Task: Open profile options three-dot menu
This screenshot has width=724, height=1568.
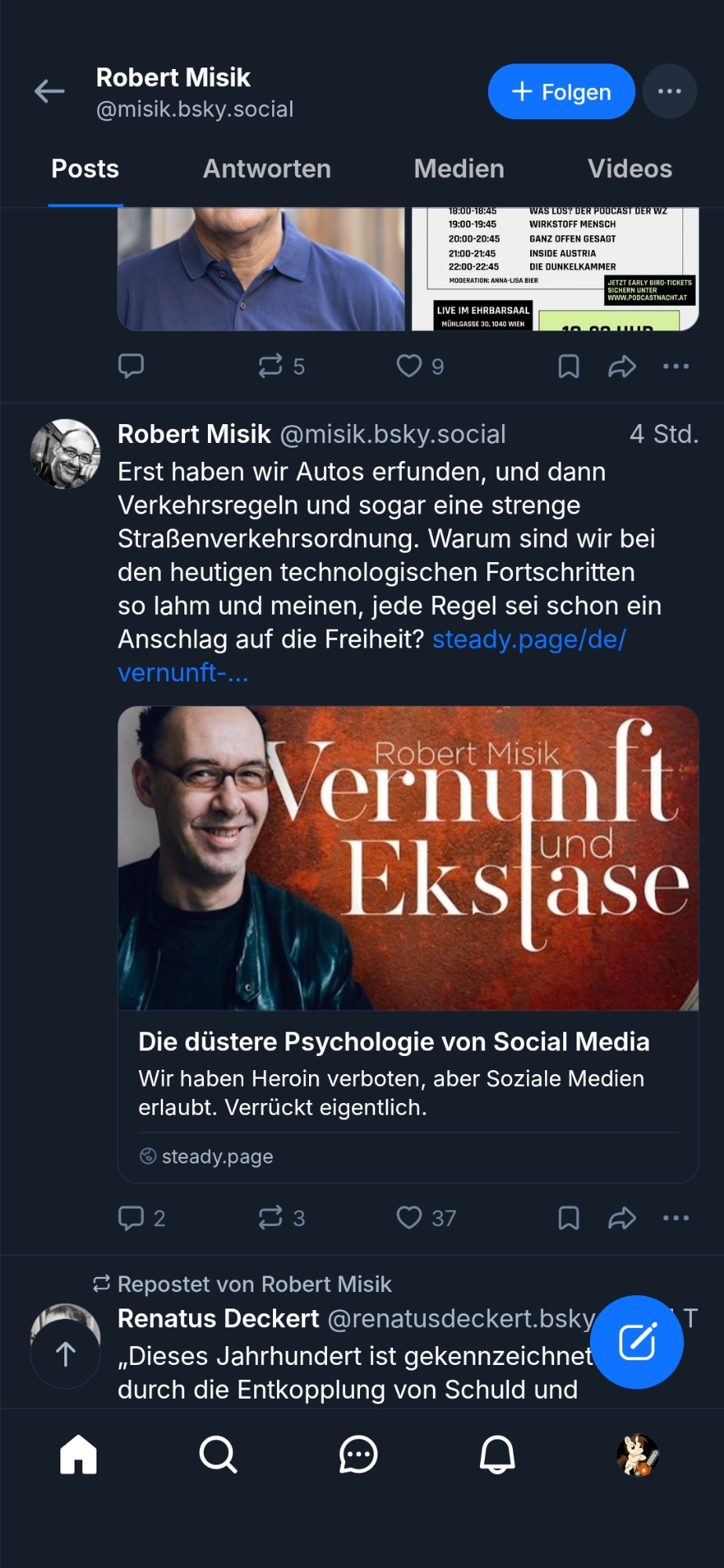Action: coord(669,92)
